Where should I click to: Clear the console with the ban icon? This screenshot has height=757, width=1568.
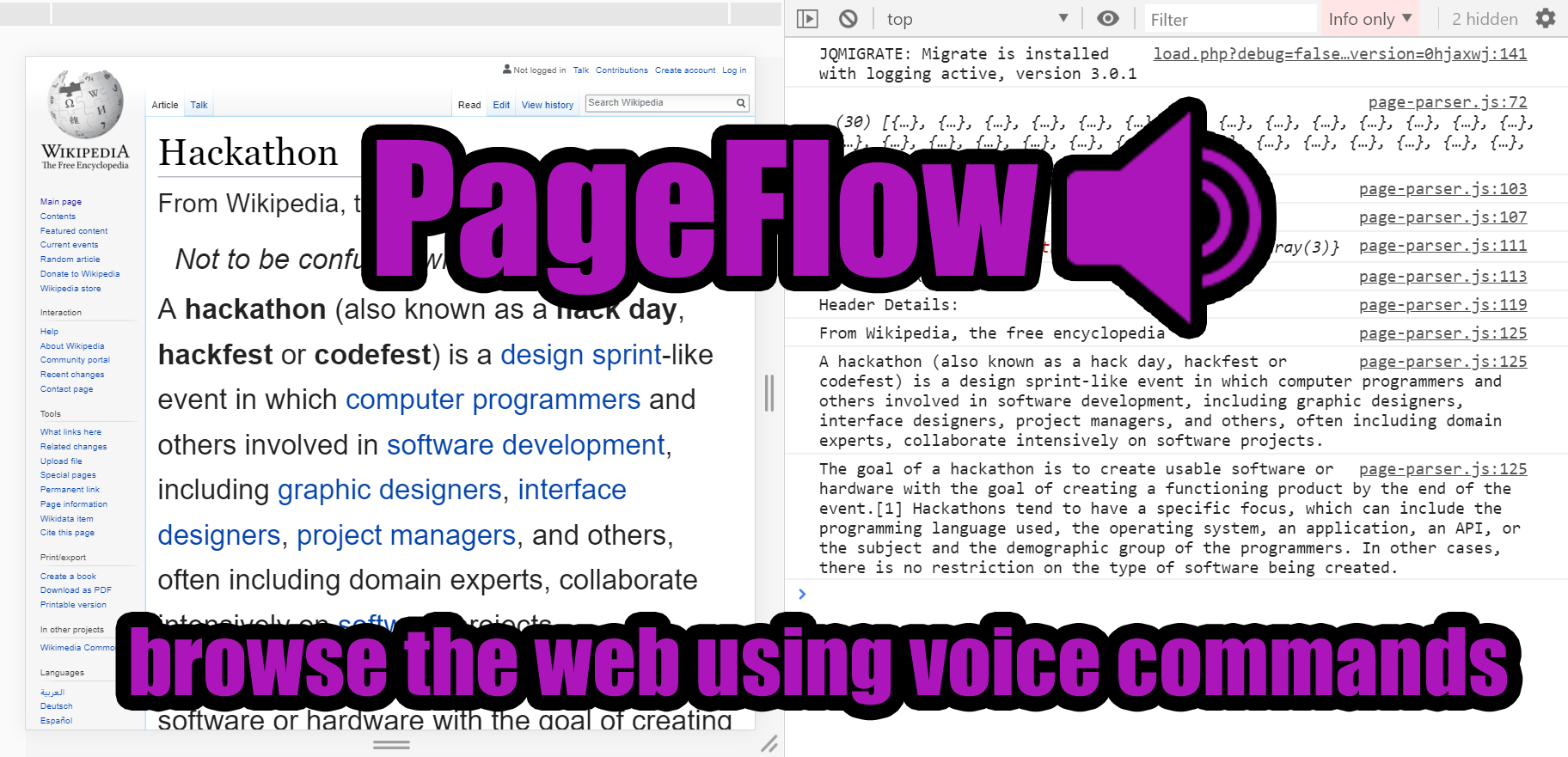(848, 19)
